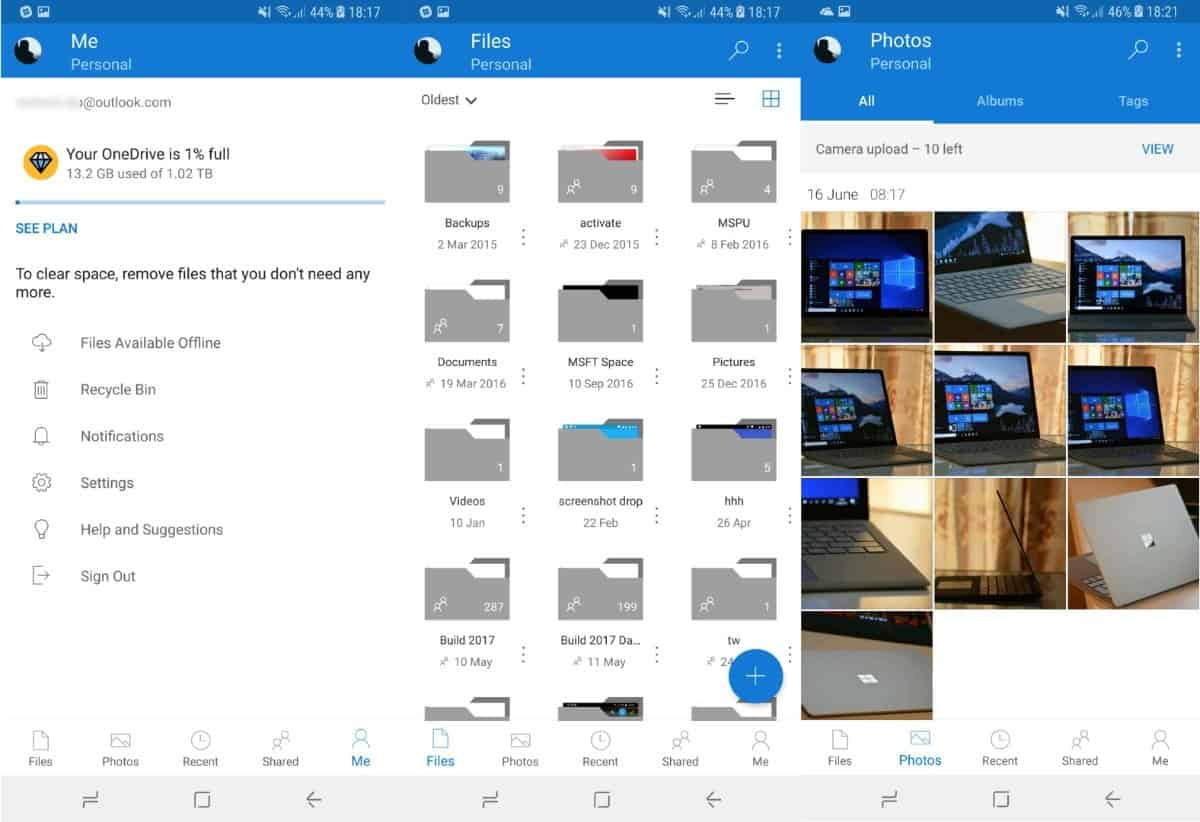
Task: Switch to the Tags tab
Action: tap(1133, 101)
